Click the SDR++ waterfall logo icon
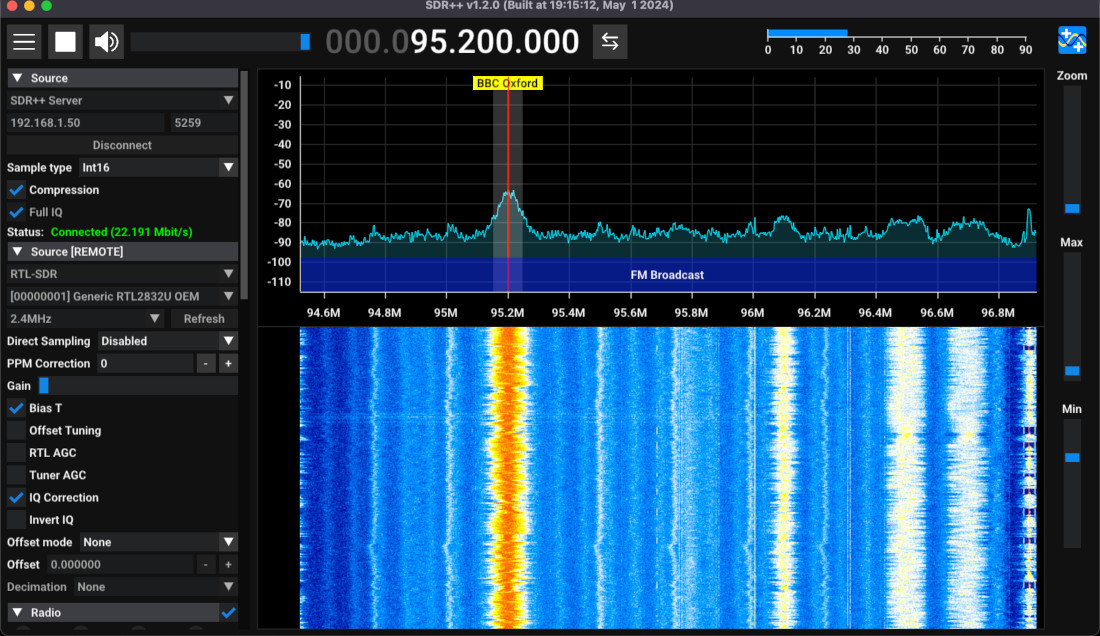This screenshot has height=636, width=1100. click(x=1072, y=40)
